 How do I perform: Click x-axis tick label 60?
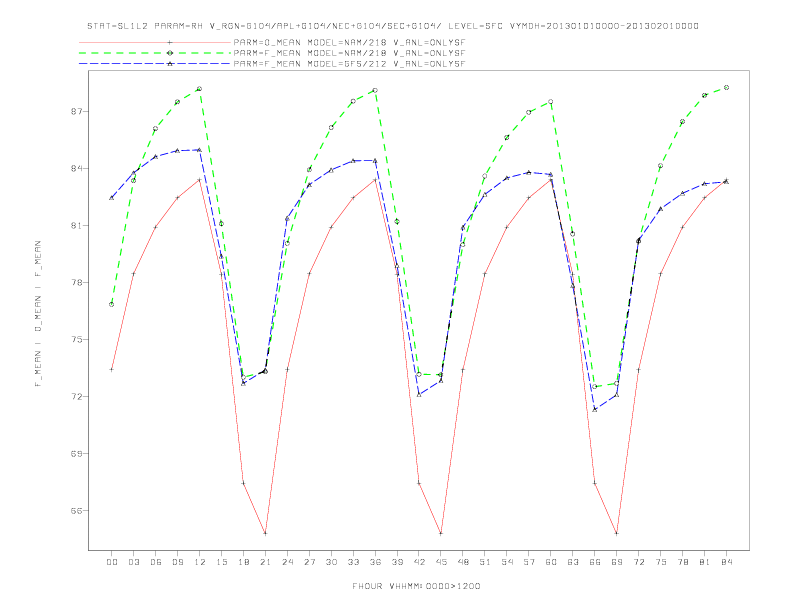(x=551, y=562)
